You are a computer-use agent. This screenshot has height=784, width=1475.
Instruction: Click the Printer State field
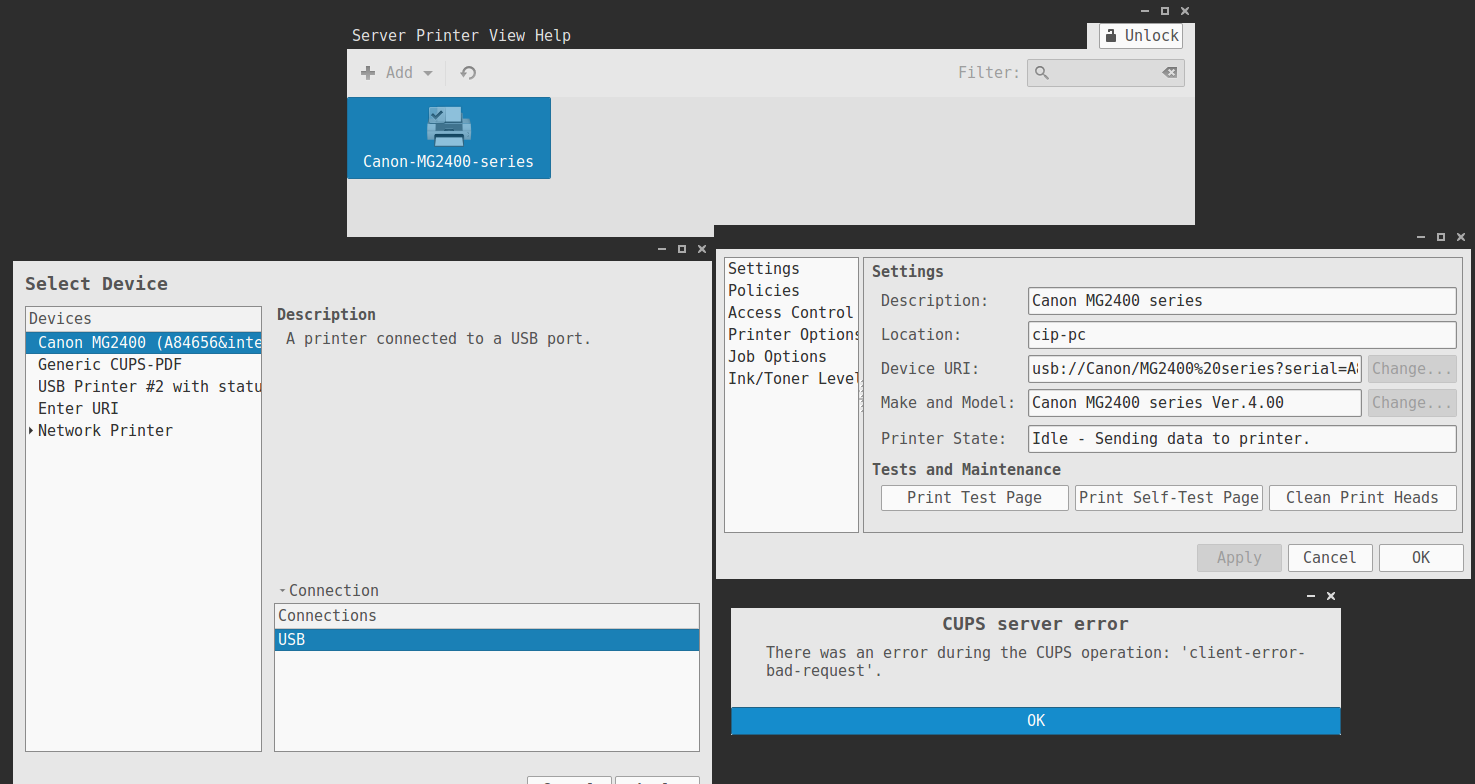[x=1242, y=438]
